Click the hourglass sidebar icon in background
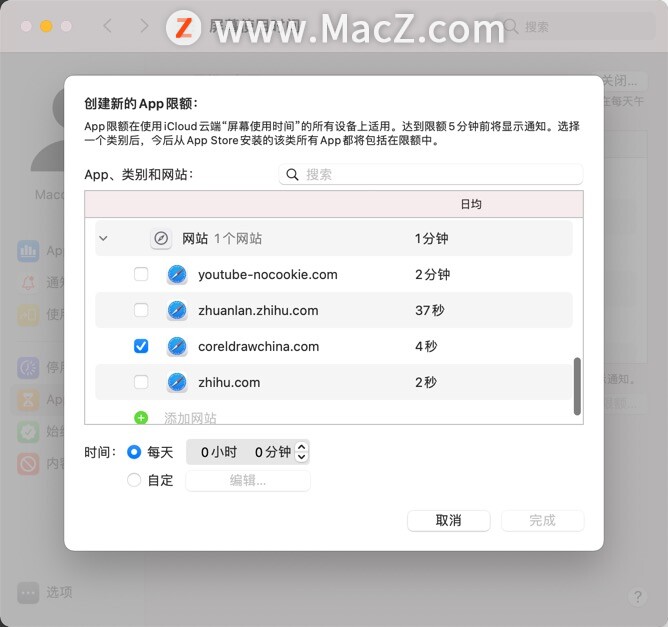The width and height of the screenshot is (668, 627). (x=28, y=400)
